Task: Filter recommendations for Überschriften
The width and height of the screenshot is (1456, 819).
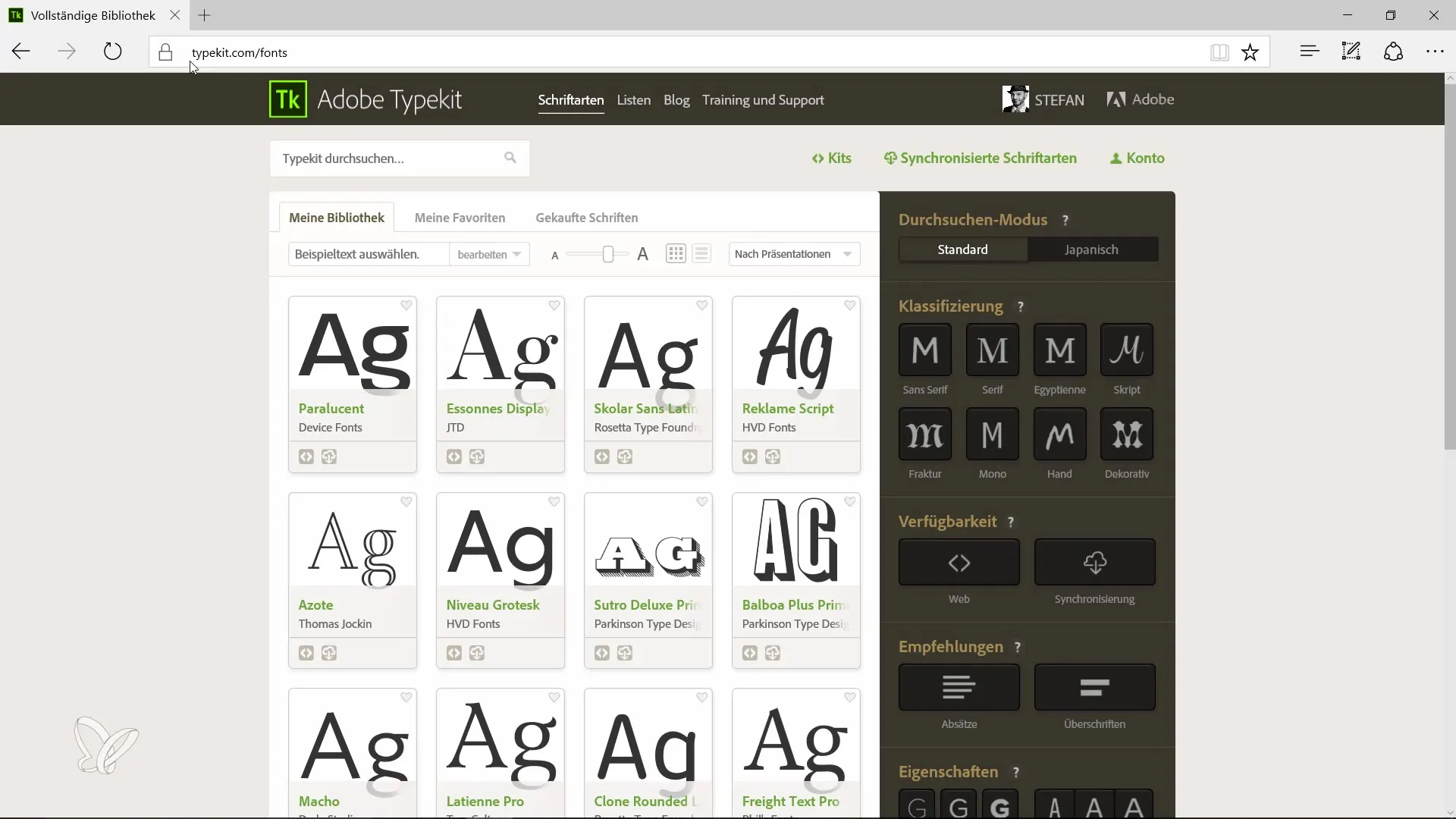Action: [1095, 687]
